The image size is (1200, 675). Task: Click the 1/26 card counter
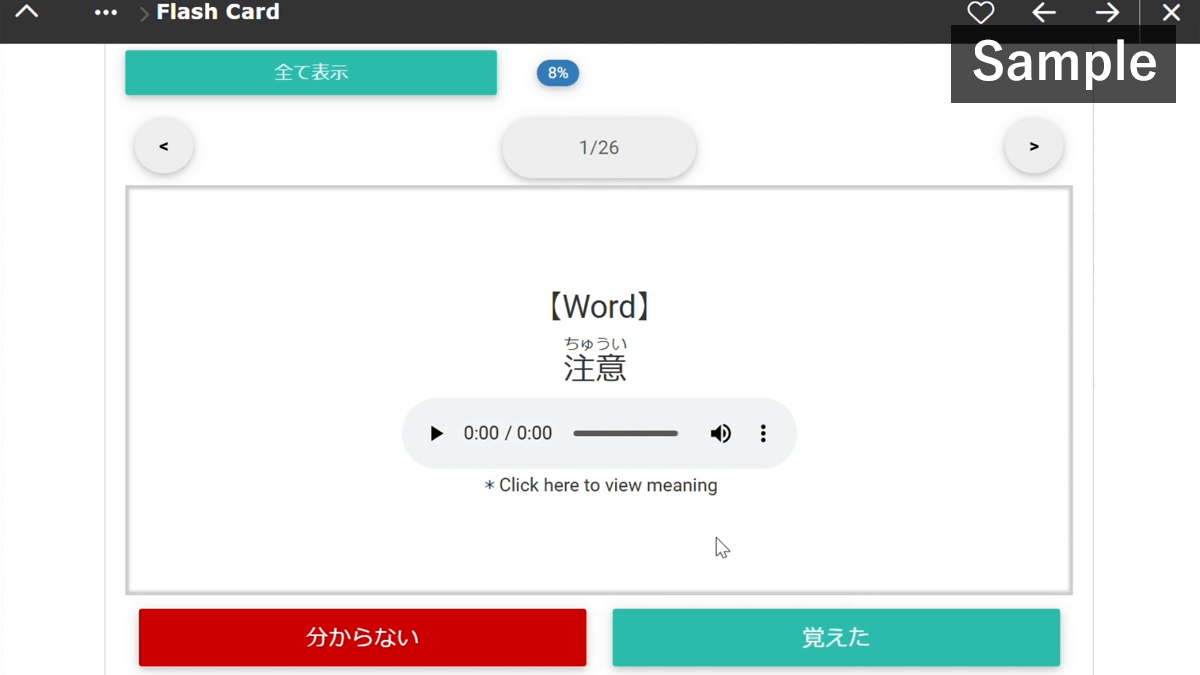[x=599, y=148]
